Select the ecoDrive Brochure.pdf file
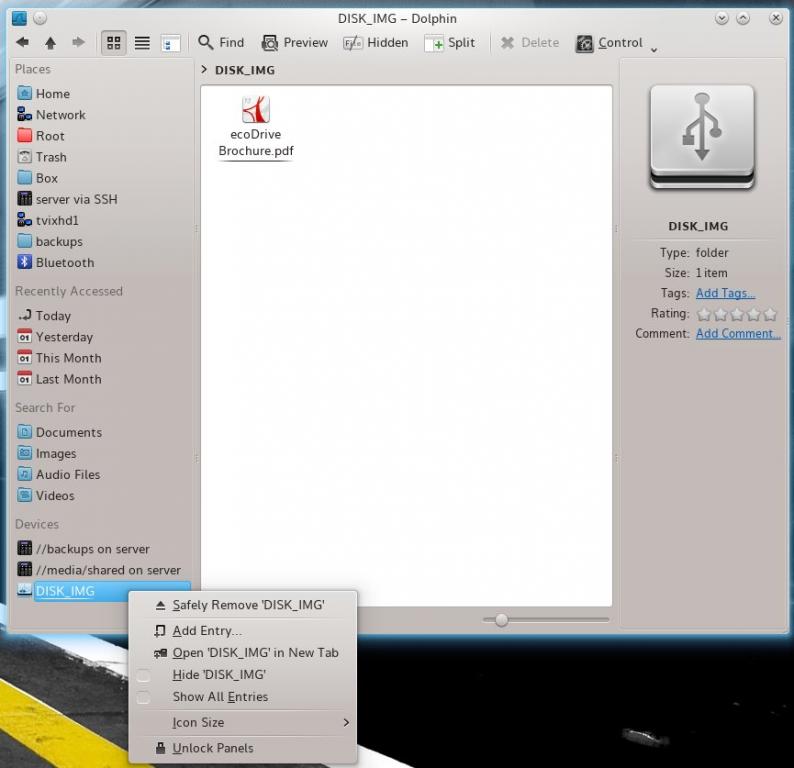Screen dimensions: 794x768 tap(256, 127)
